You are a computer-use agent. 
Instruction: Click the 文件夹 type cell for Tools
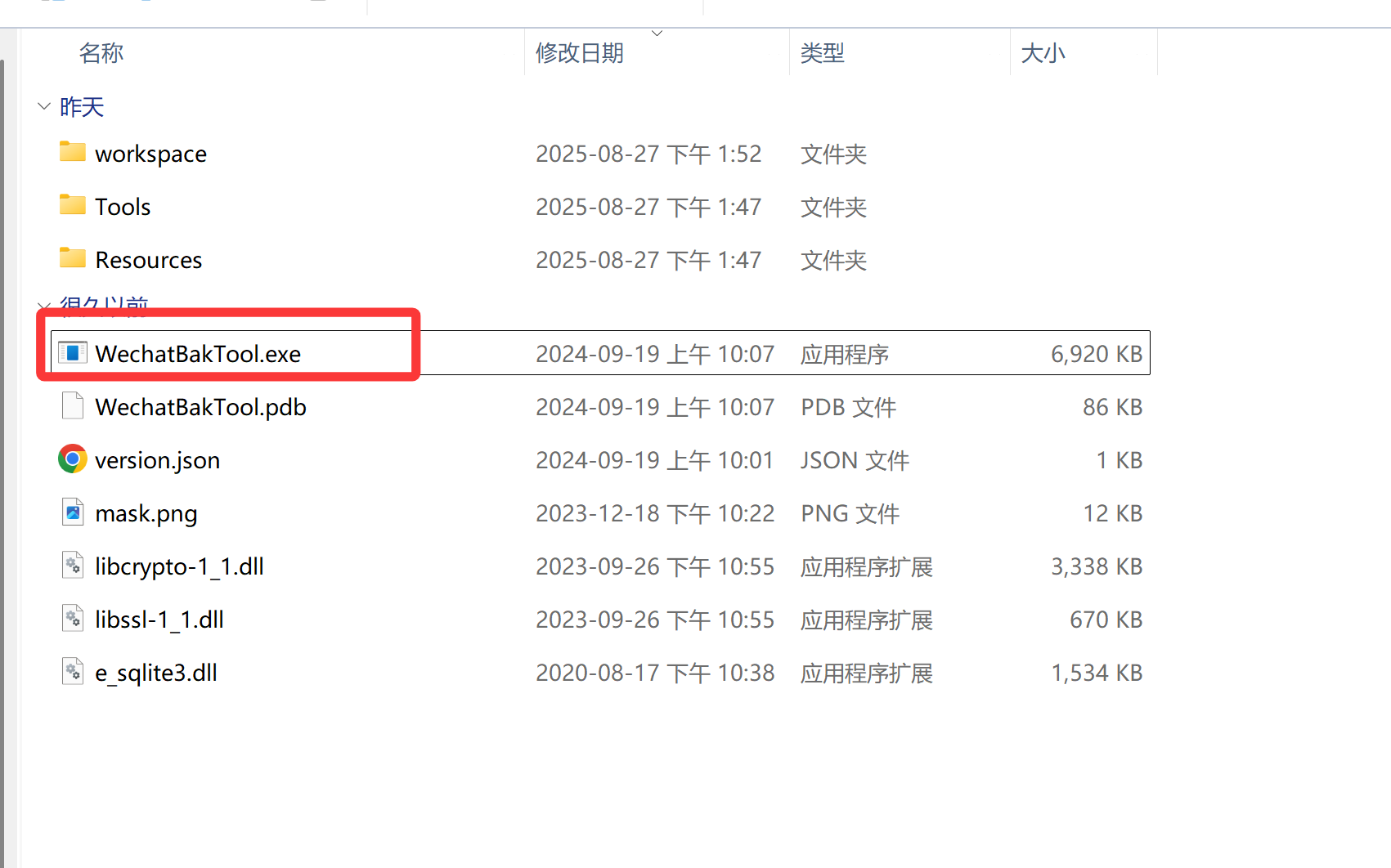[x=834, y=207]
